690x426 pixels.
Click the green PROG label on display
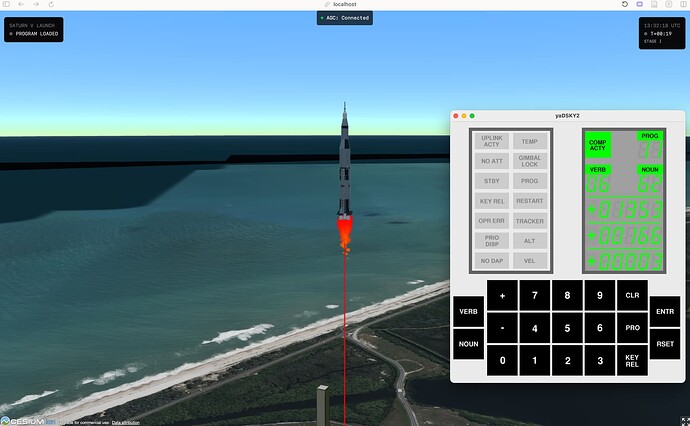[650, 136]
